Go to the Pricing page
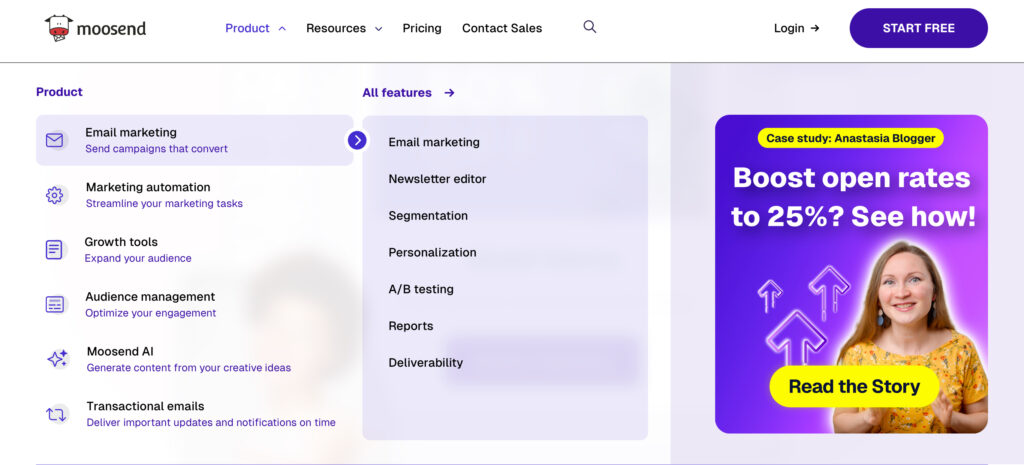This screenshot has height=465, width=1024. [422, 28]
